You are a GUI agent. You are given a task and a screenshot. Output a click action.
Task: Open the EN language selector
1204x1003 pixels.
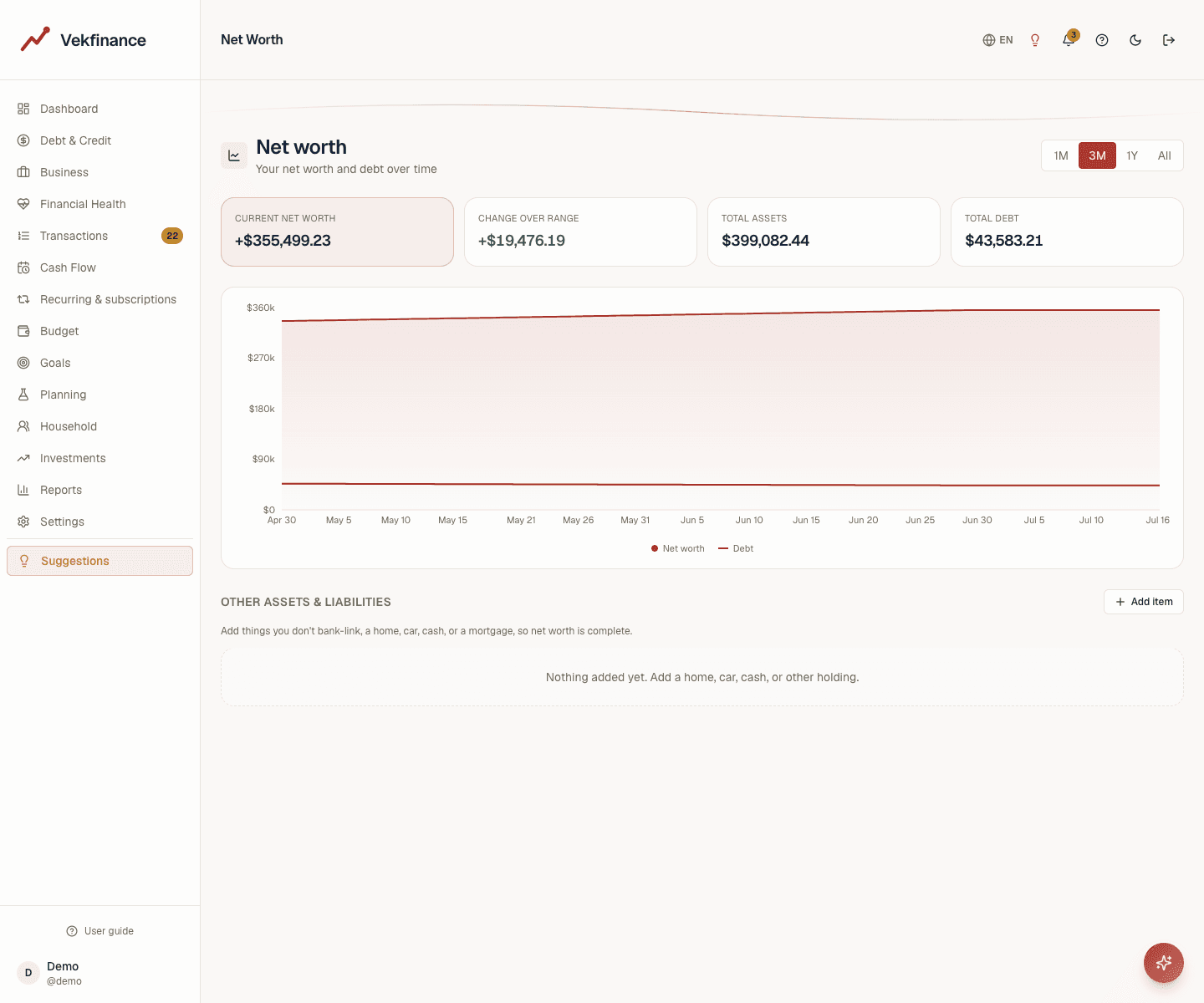(x=997, y=40)
